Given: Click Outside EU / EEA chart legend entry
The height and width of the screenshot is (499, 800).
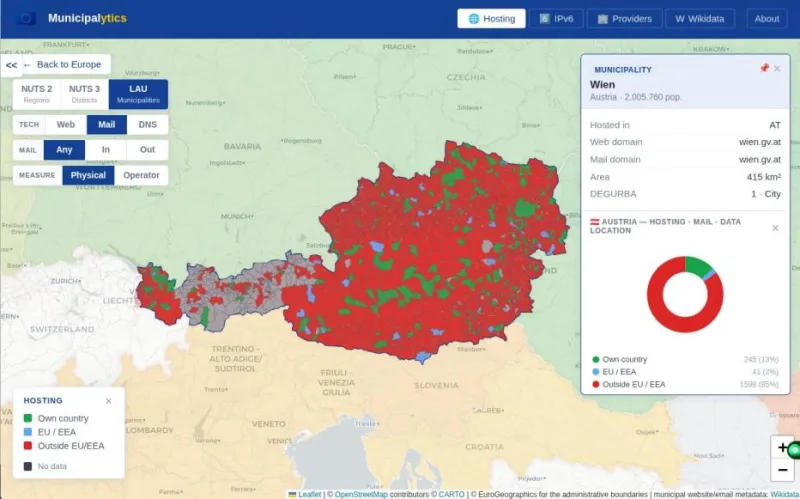Looking at the screenshot, I should pos(685,384).
